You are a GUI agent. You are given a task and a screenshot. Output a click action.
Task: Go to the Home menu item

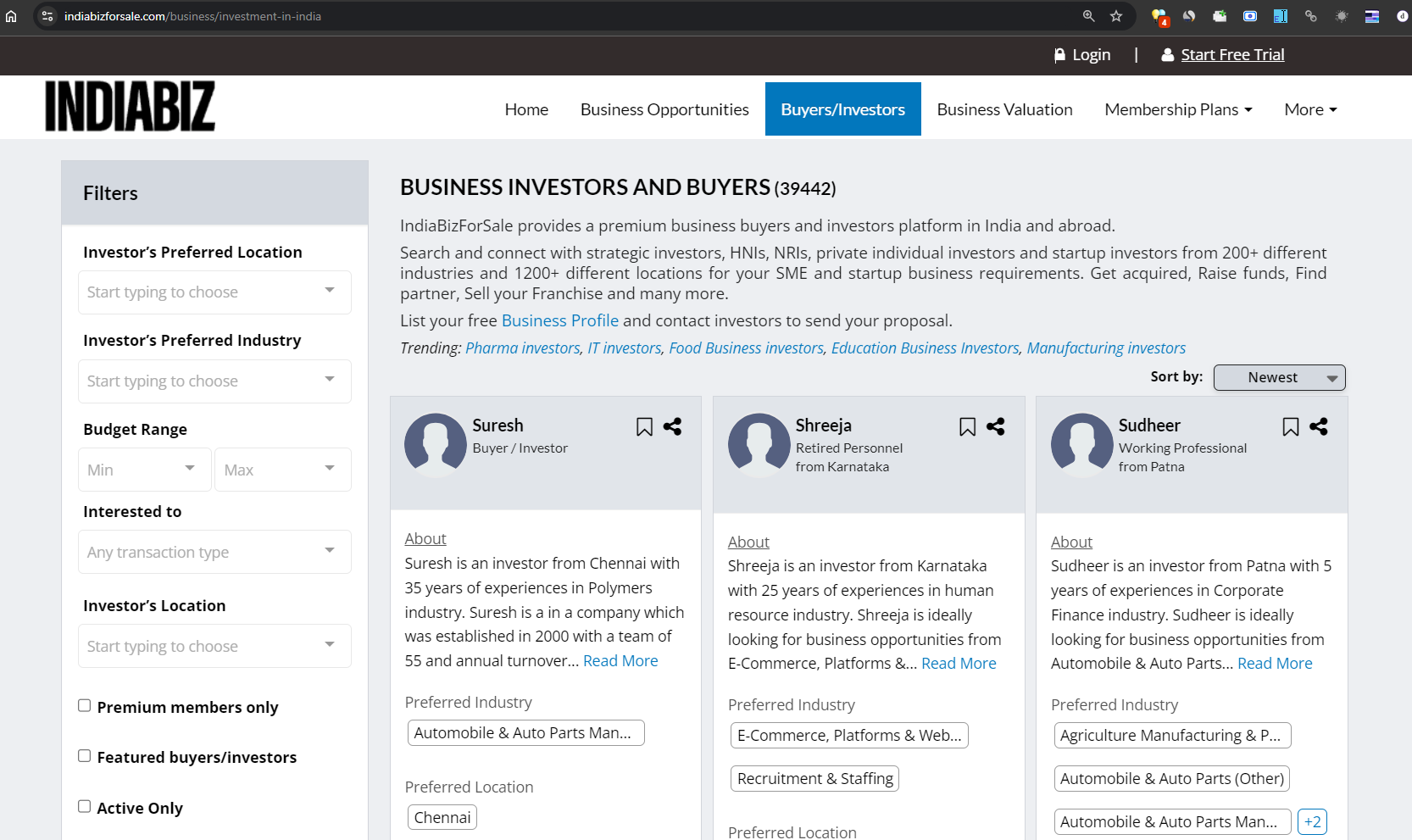[x=526, y=109]
